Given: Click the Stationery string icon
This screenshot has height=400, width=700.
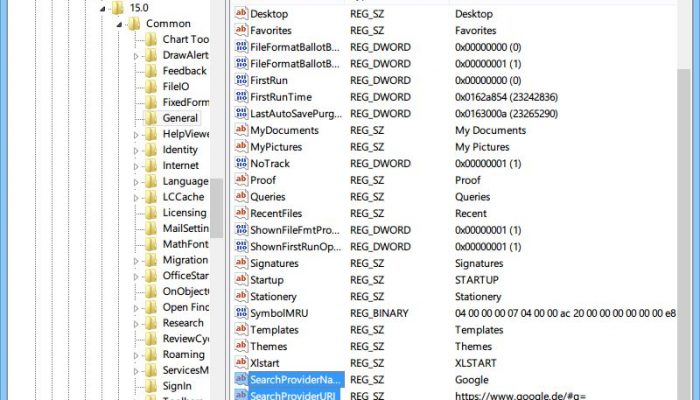Looking at the screenshot, I should [x=241, y=296].
